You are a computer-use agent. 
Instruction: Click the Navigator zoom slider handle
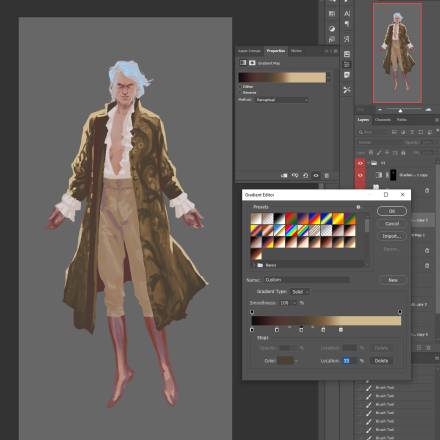click(400, 110)
